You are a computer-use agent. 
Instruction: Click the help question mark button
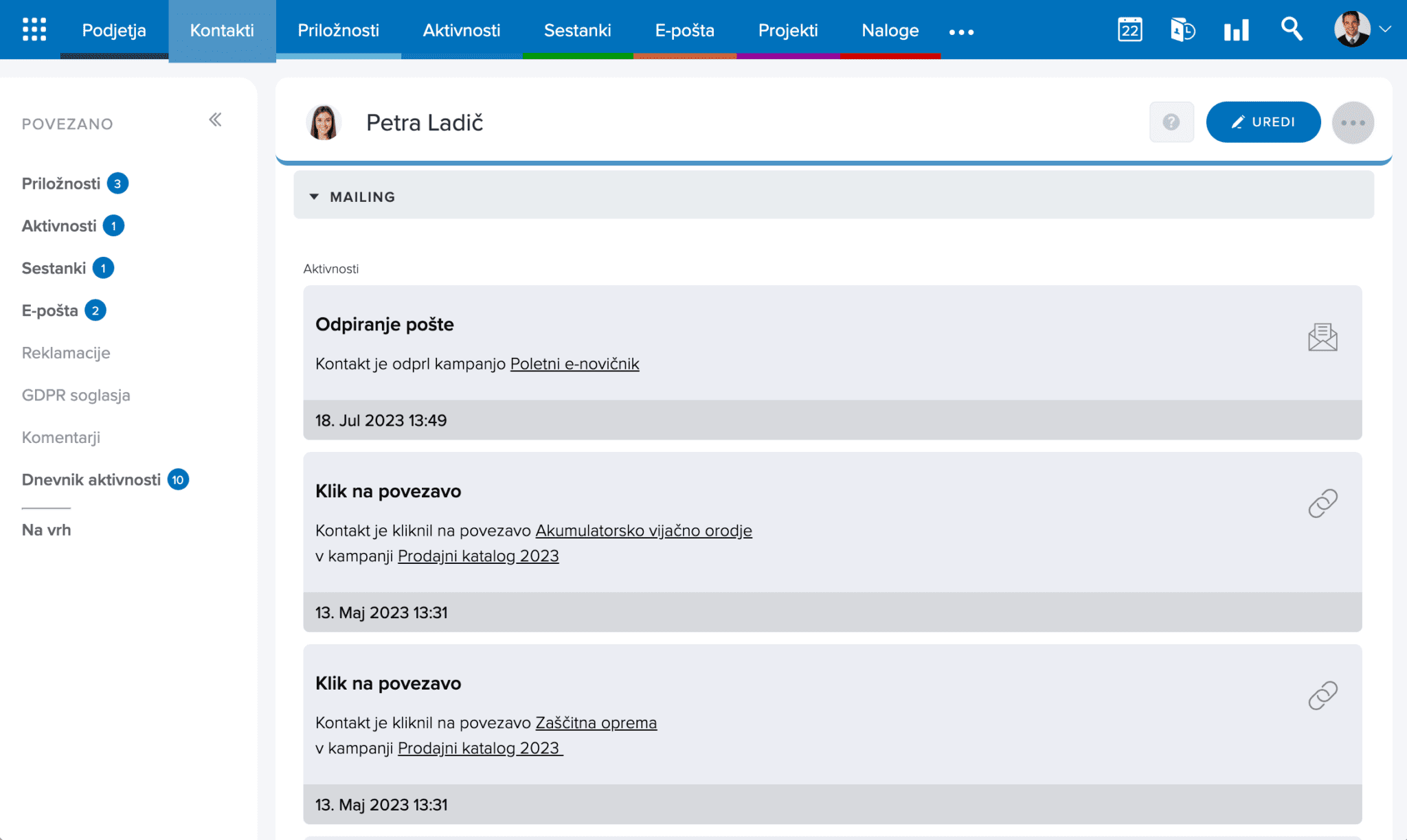1171,122
